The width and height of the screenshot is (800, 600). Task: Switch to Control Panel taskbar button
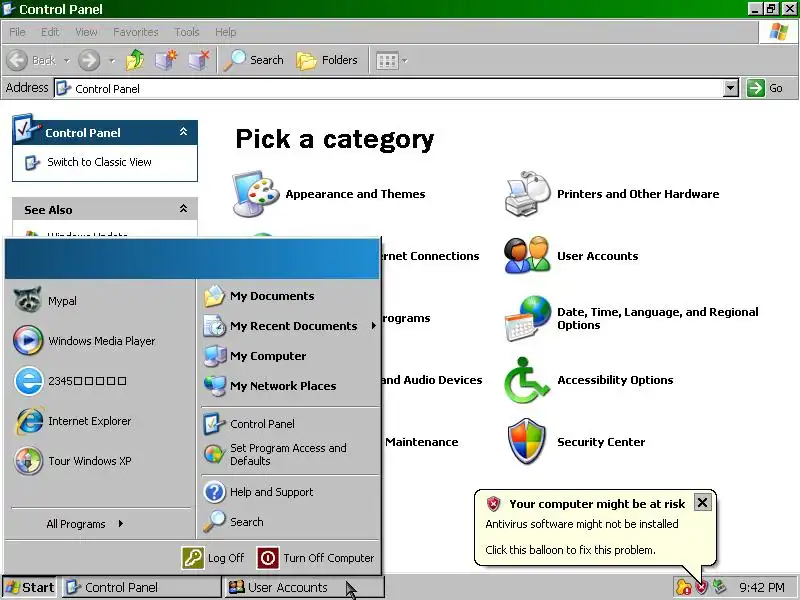(141, 587)
